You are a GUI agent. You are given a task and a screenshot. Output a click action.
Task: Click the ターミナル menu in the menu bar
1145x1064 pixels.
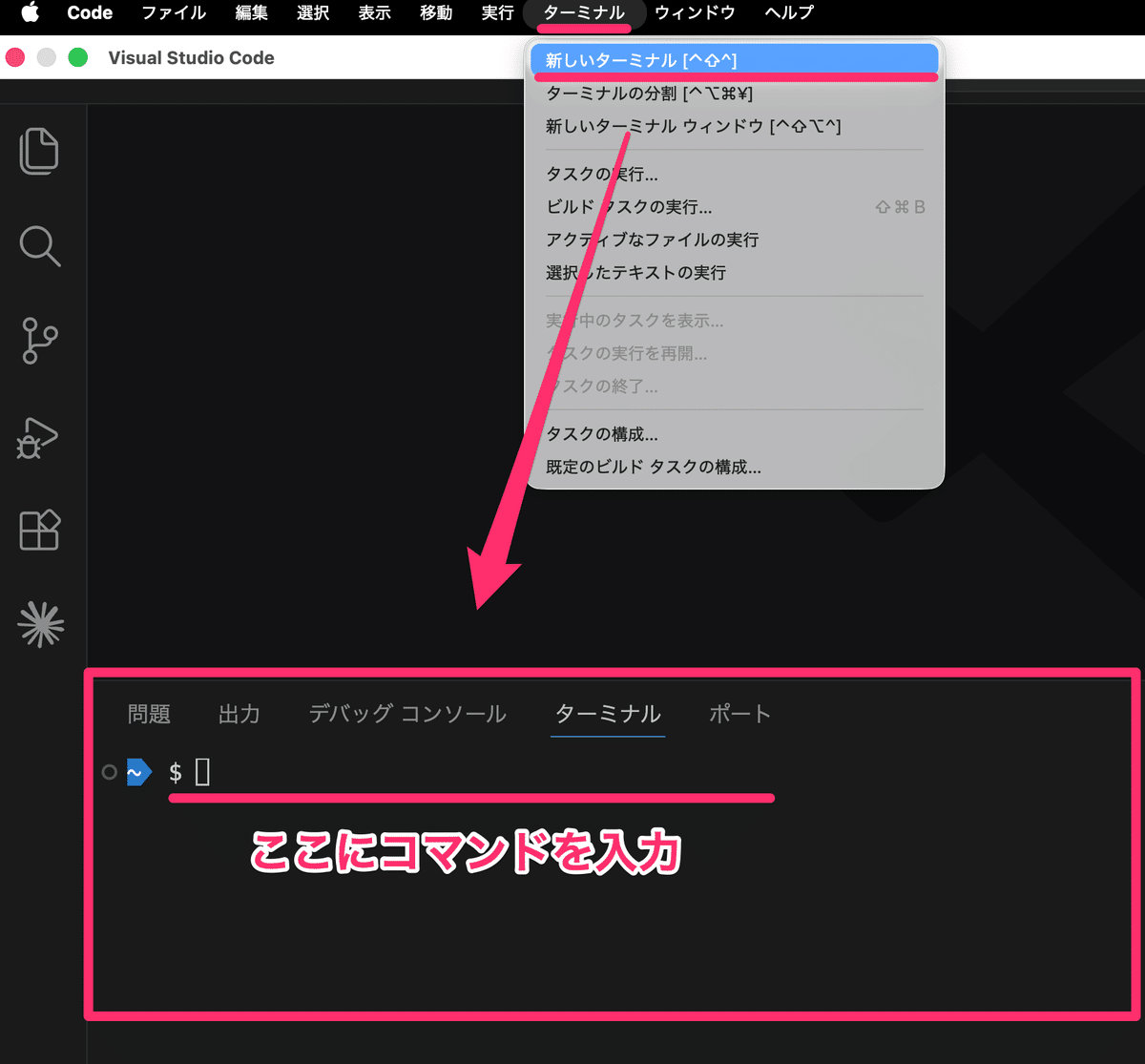coord(584,12)
